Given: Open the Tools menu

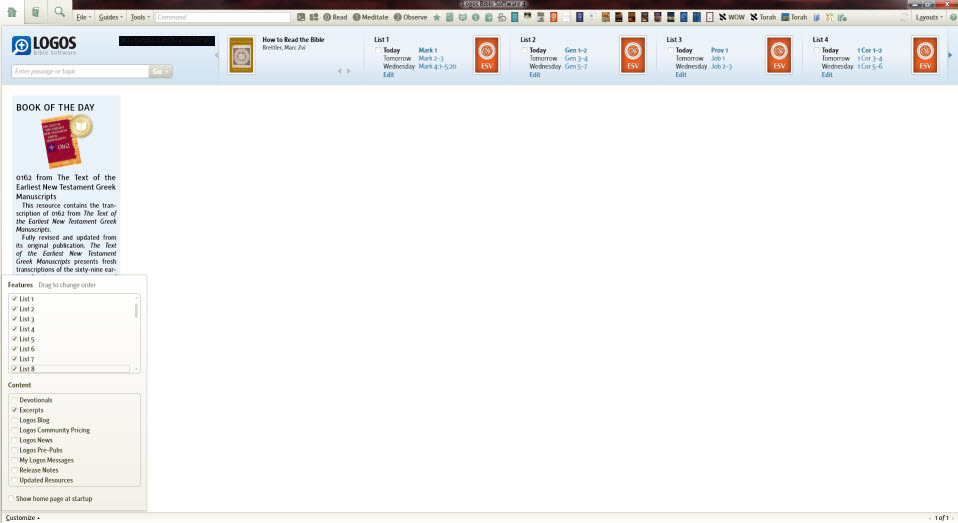Looking at the screenshot, I should [x=140, y=17].
